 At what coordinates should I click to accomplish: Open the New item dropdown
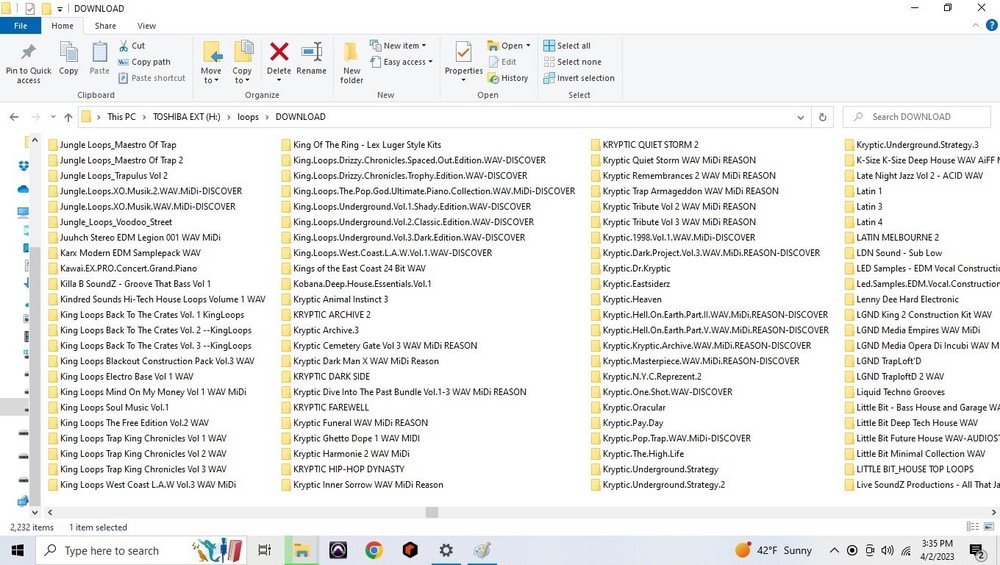tap(398, 46)
